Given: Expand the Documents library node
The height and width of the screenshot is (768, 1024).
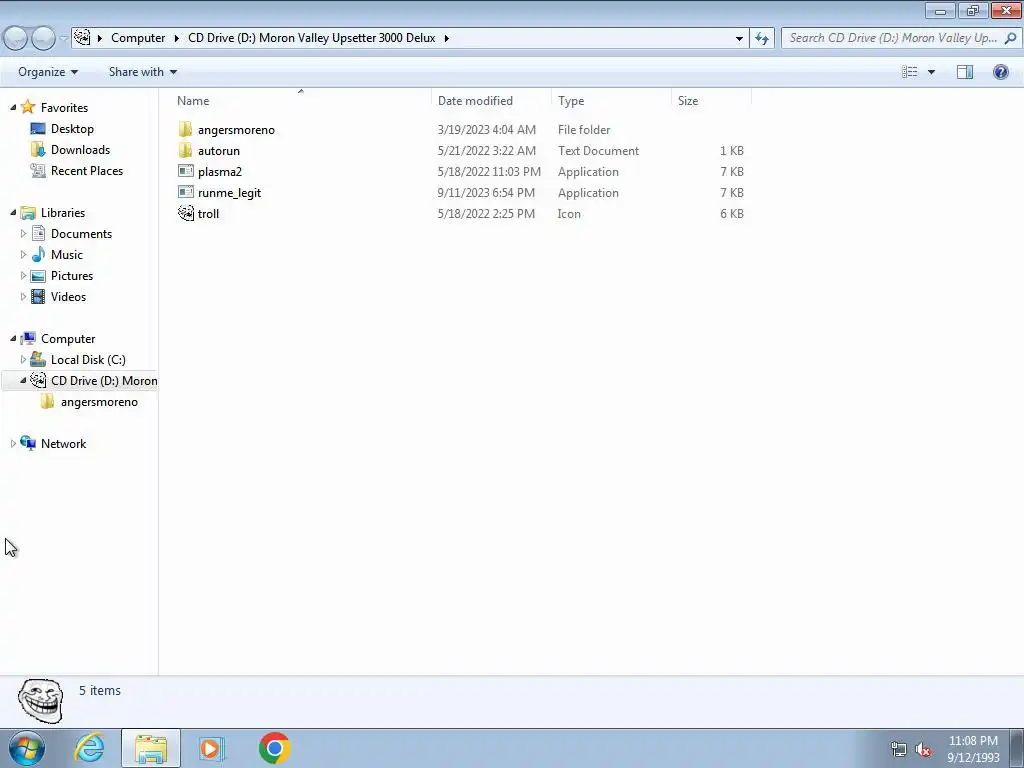Looking at the screenshot, I should pos(24,233).
